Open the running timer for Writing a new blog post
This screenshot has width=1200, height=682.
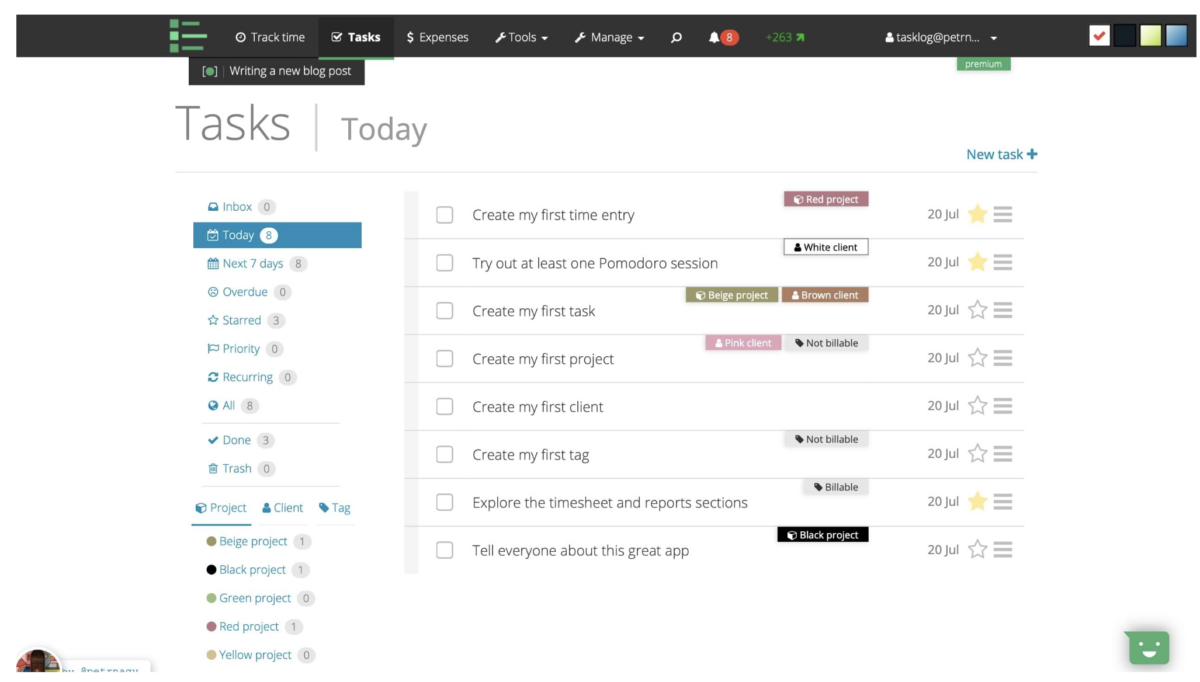click(x=276, y=71)
